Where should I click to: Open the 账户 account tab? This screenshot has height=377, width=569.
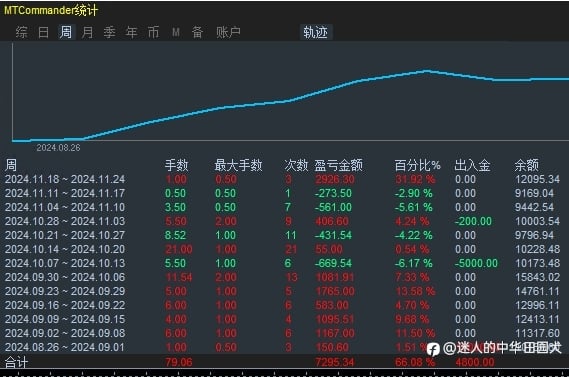pos(228,32)
